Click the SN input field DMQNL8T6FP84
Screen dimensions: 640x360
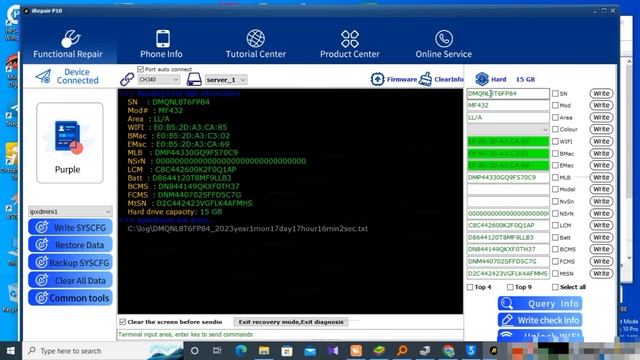pyautogui.click(x=508, y=93)
